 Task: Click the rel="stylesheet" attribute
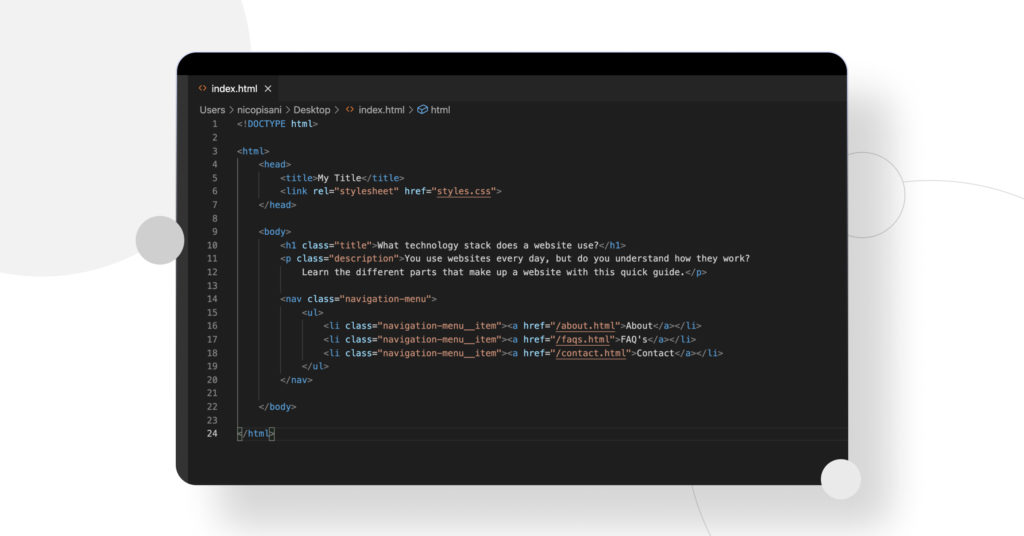pyautogui.click(x=356, y=191)
